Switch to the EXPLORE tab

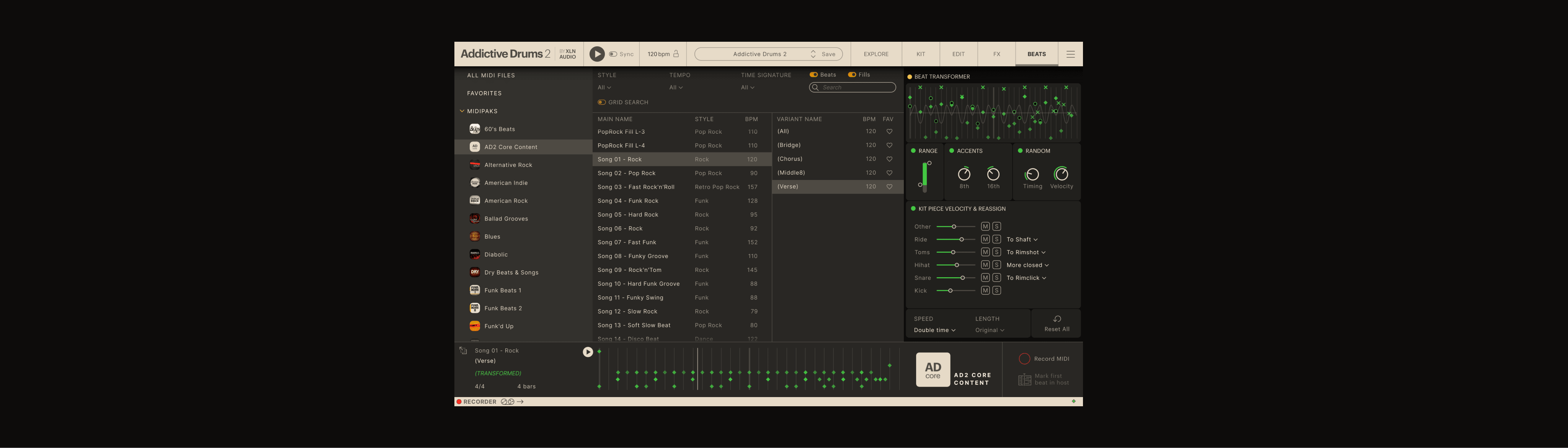click(876, 54)
